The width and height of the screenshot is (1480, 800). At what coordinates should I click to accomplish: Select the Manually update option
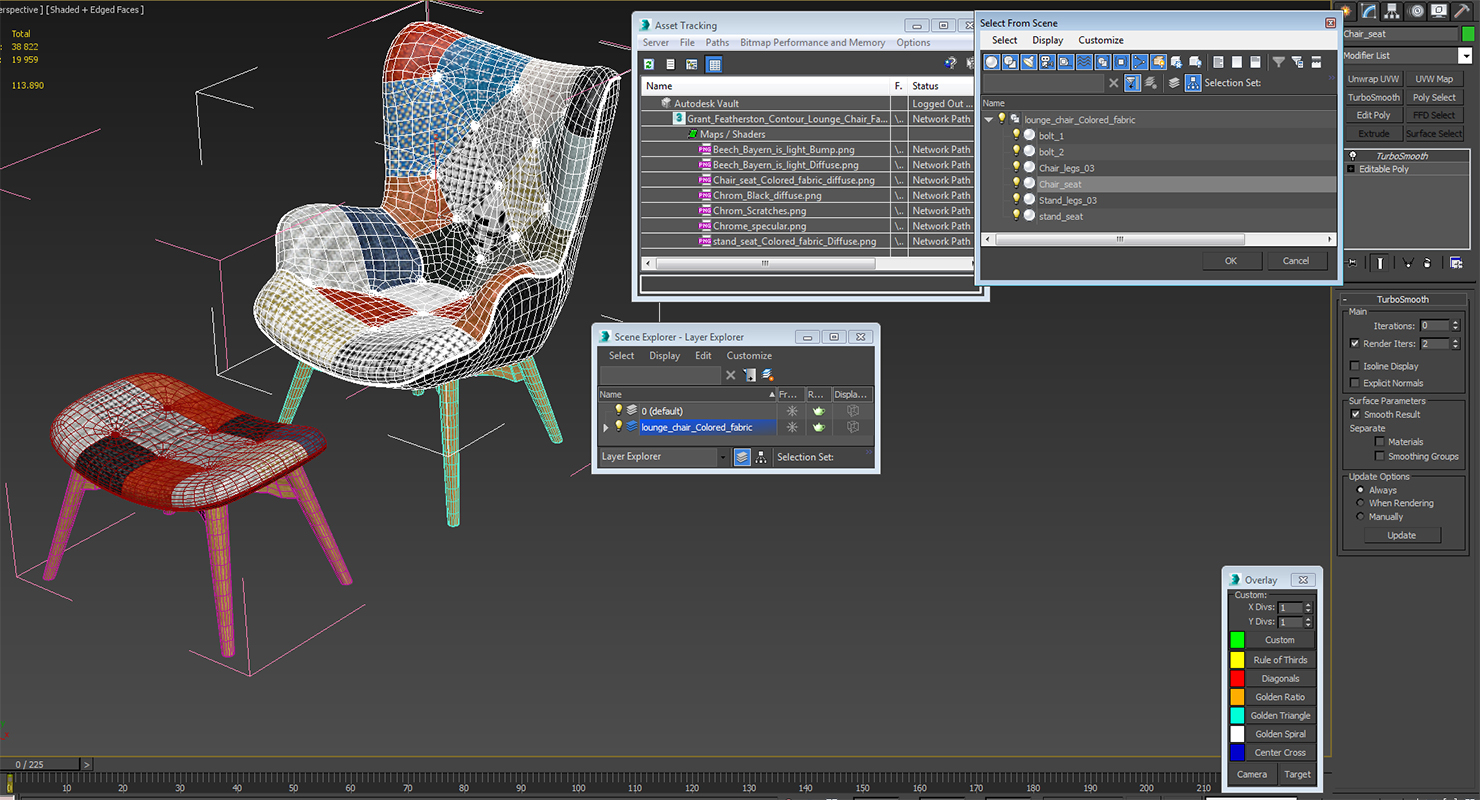coord(1360,517)
